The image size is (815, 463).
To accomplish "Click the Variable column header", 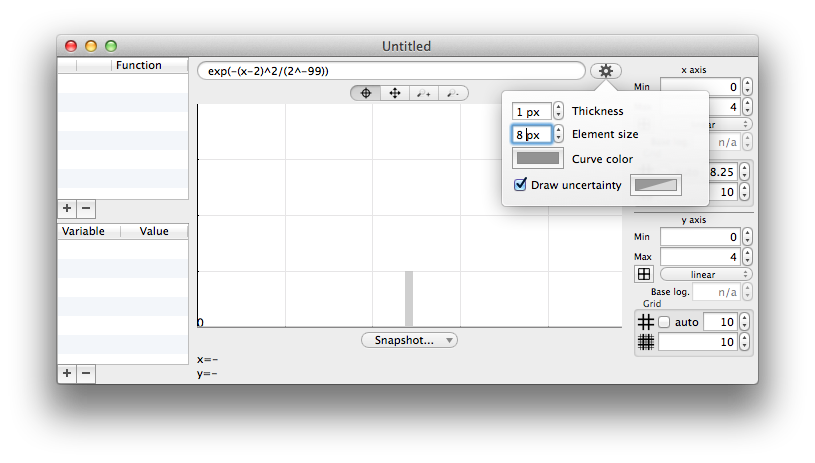I will pos(89,231).
